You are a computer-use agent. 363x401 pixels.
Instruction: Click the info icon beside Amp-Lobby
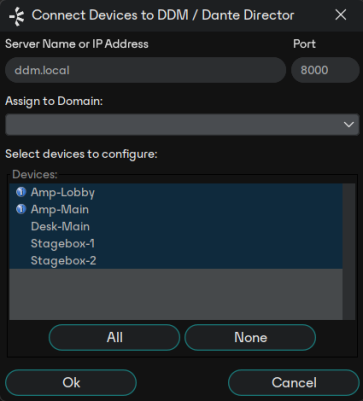coord(21,192)
